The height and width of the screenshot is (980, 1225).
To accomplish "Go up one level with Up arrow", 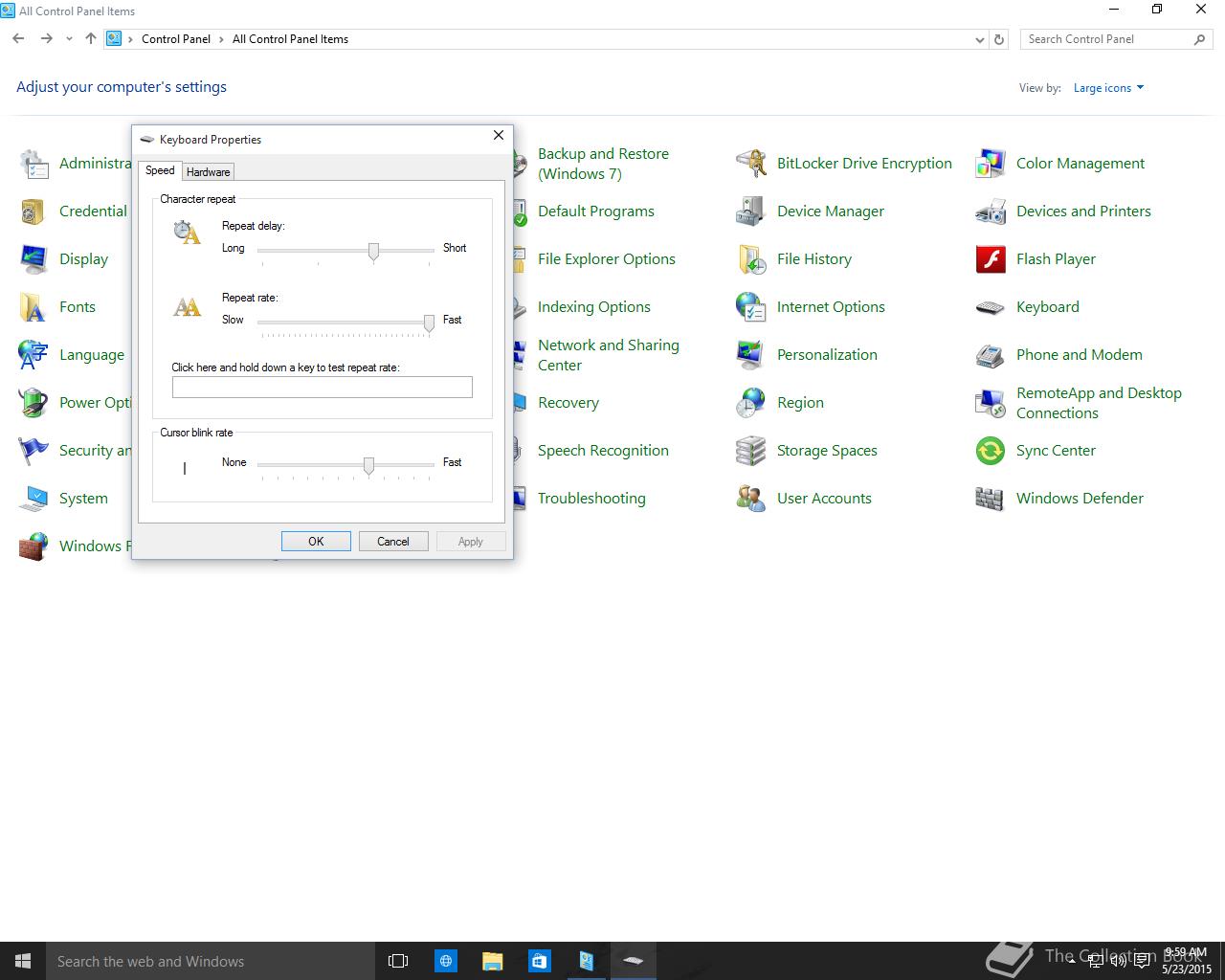I will pos(91,39).
